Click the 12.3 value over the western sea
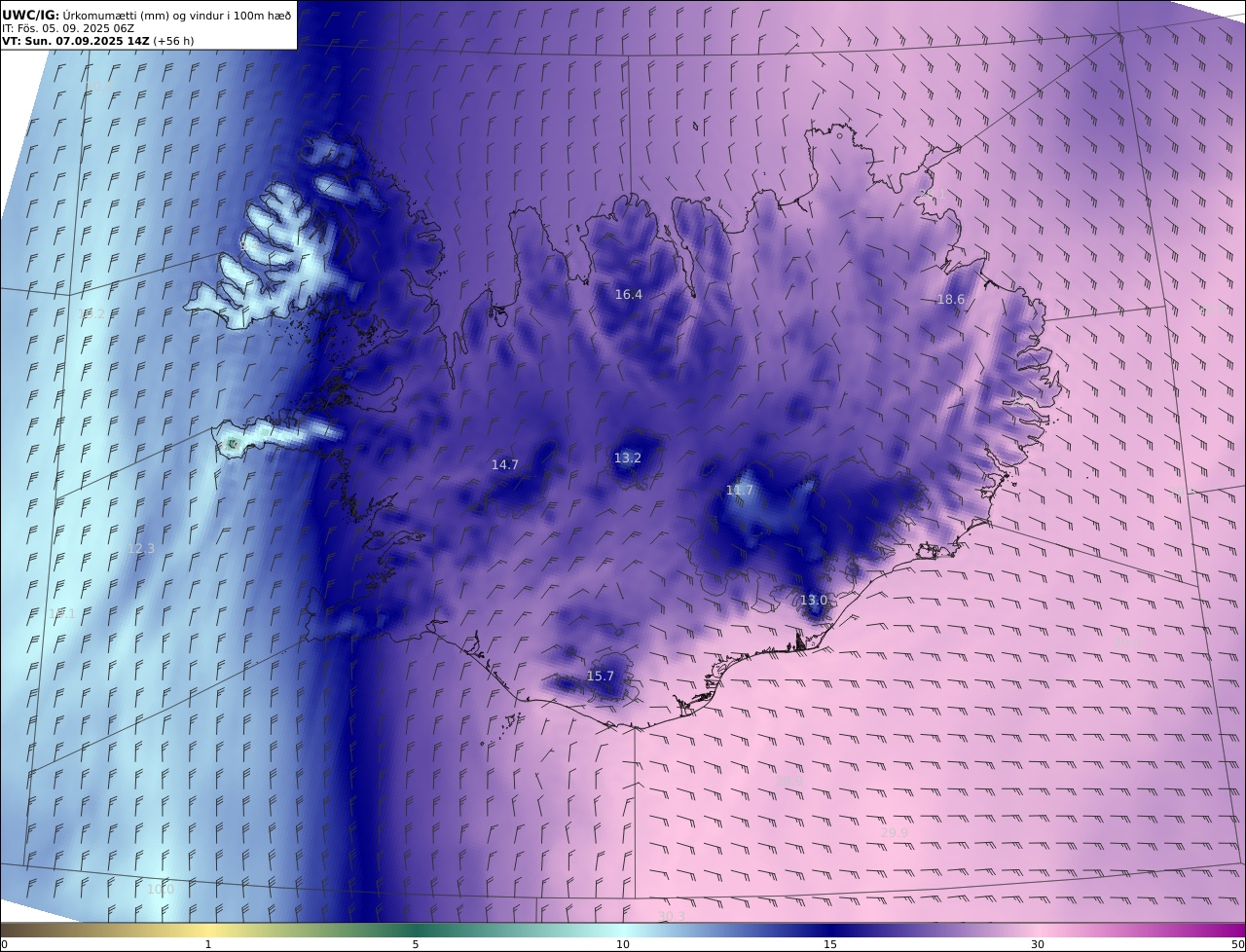Viewport: 1246px width, 952px height. (141, 549)
